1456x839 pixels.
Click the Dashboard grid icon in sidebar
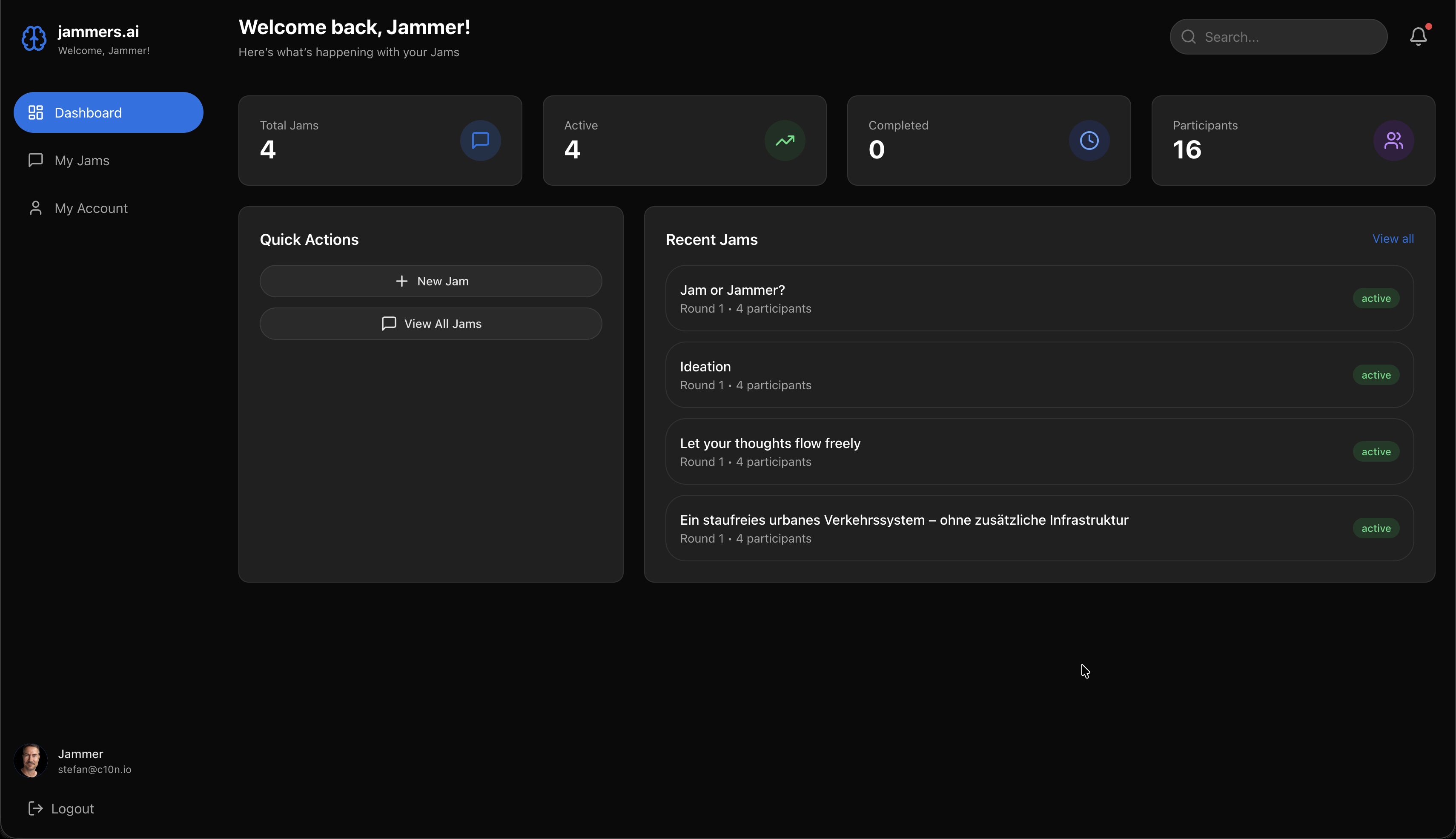coord(36,112)
